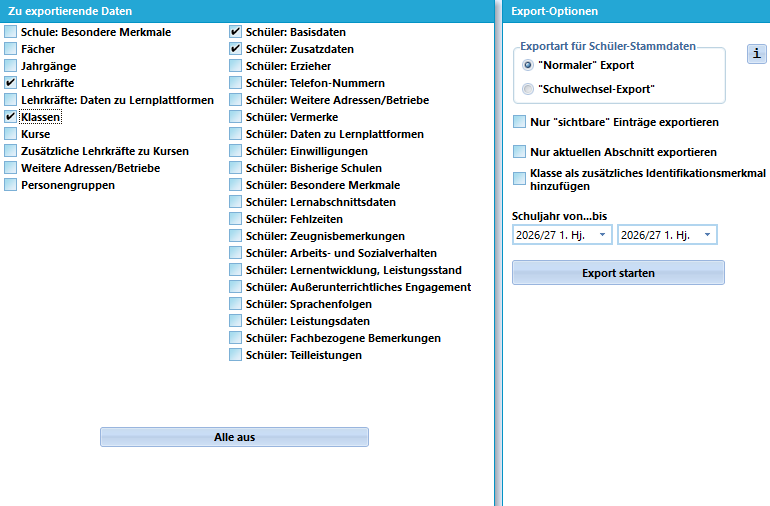The width and height of the screenshot is (770, 506).
Task: Select the "Normaler" Export radio button
Action: click(x=528, y=65)
